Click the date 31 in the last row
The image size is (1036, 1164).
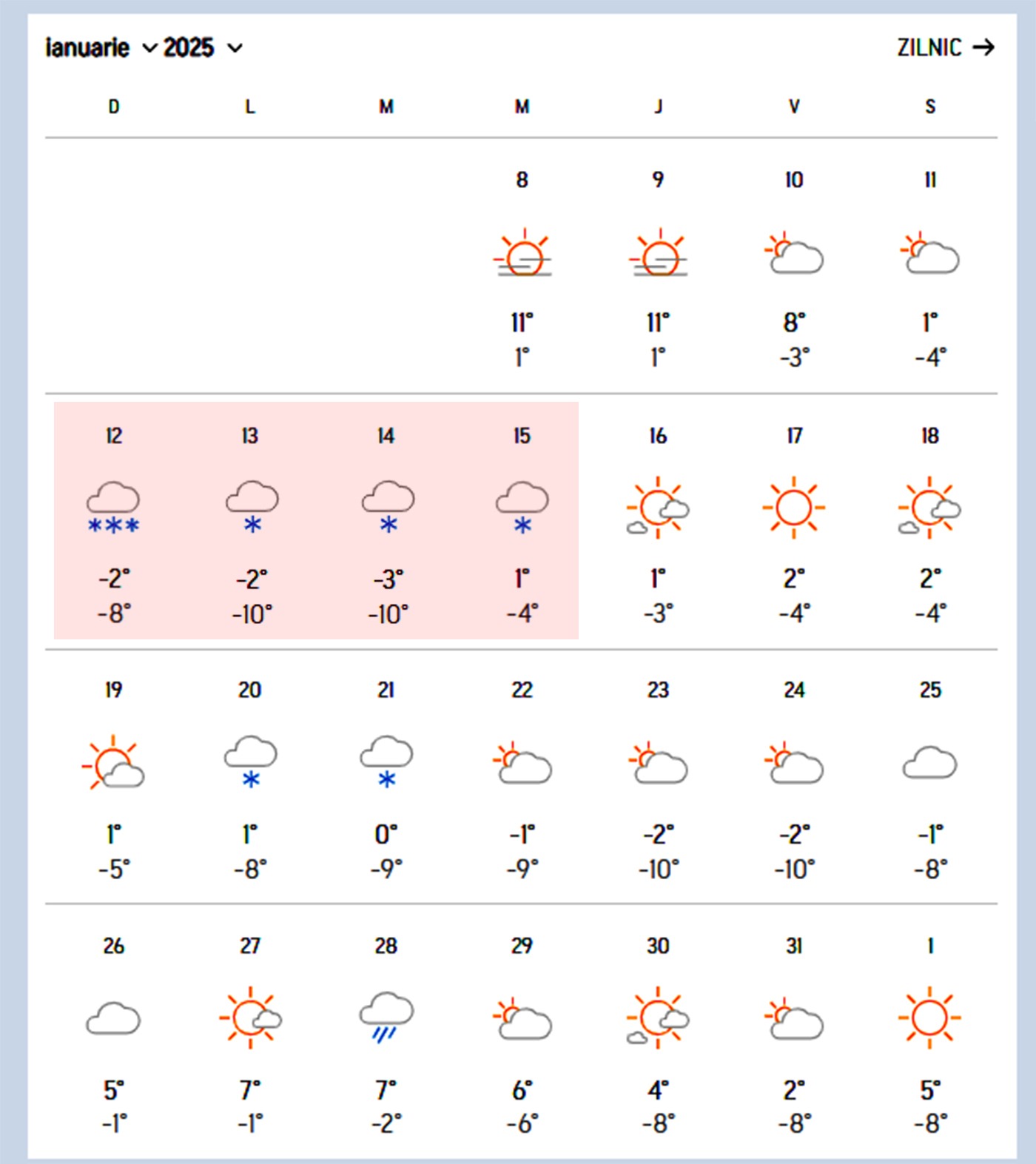coord(794,946)
